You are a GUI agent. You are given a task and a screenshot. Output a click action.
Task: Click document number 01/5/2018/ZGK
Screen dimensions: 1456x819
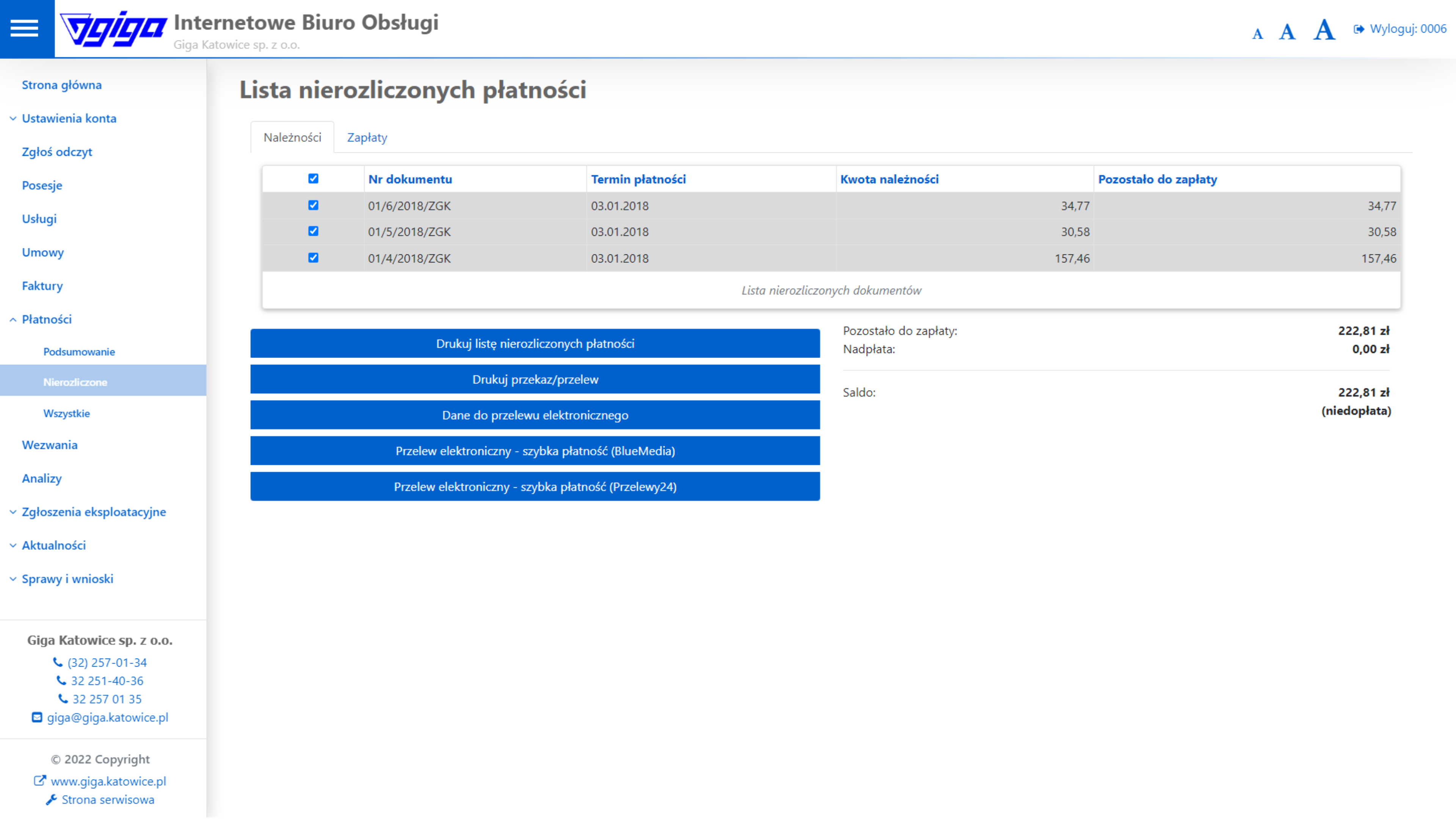click(410, 232)
